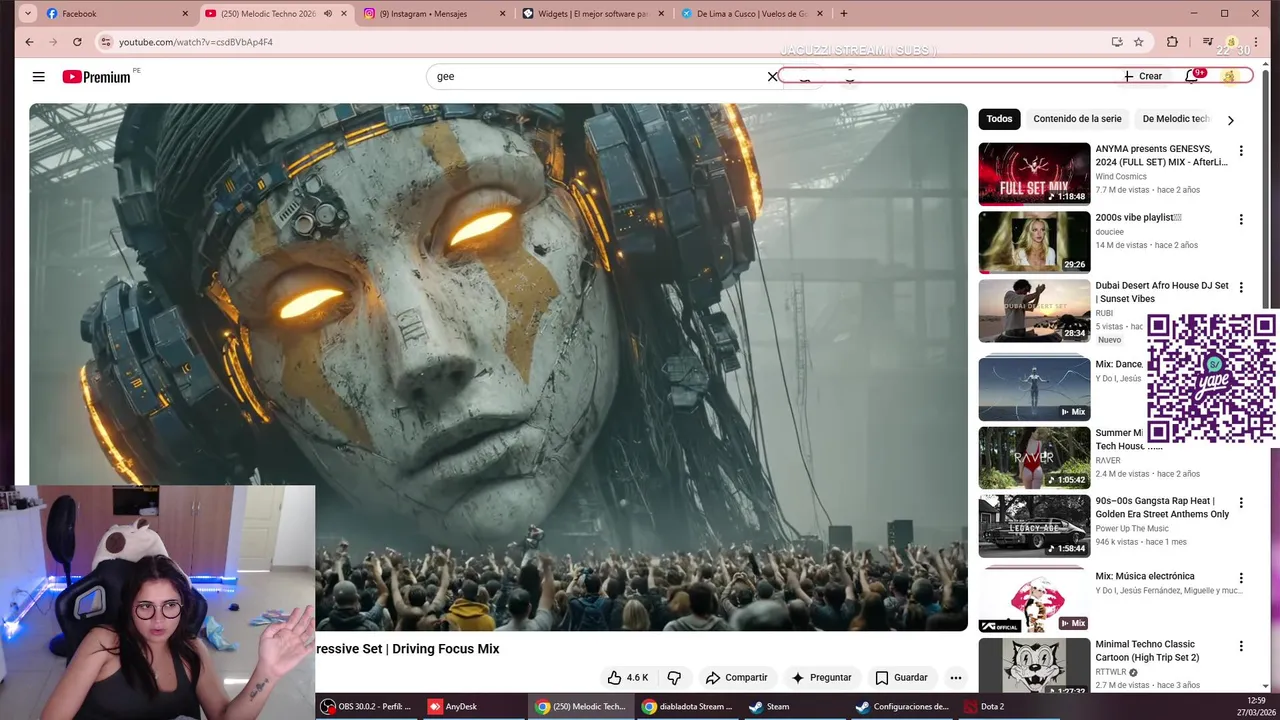Open options for Minimal Techno Cartoon
The width and height of the screenshot is (1280, 720).
click(1241, 646)
